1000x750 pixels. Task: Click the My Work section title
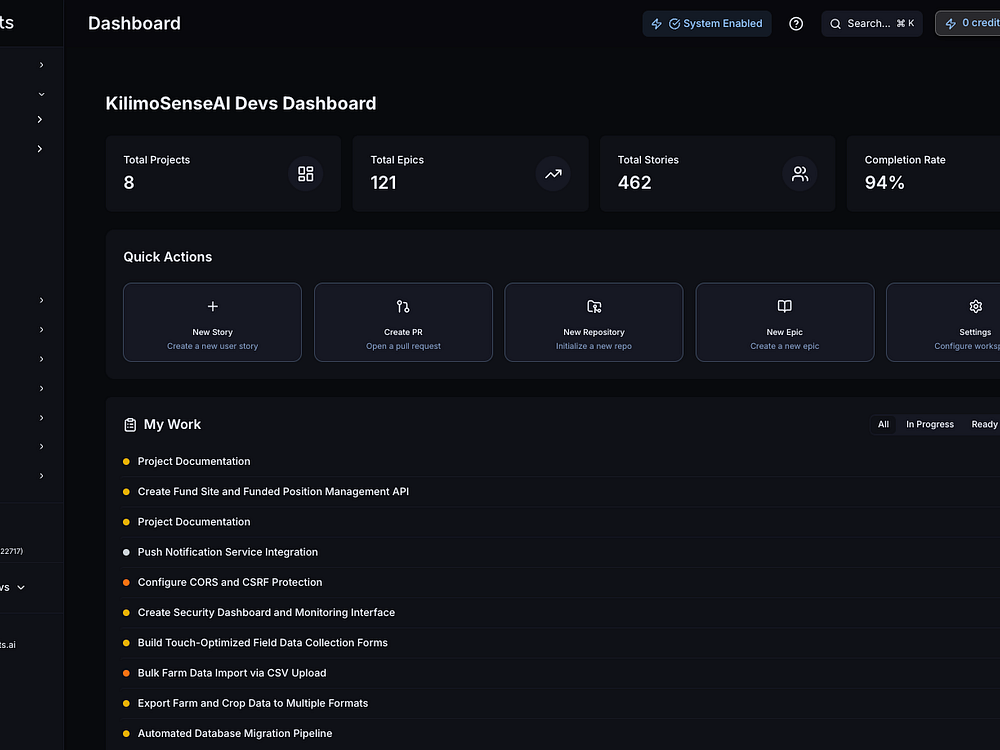[172, 425]
